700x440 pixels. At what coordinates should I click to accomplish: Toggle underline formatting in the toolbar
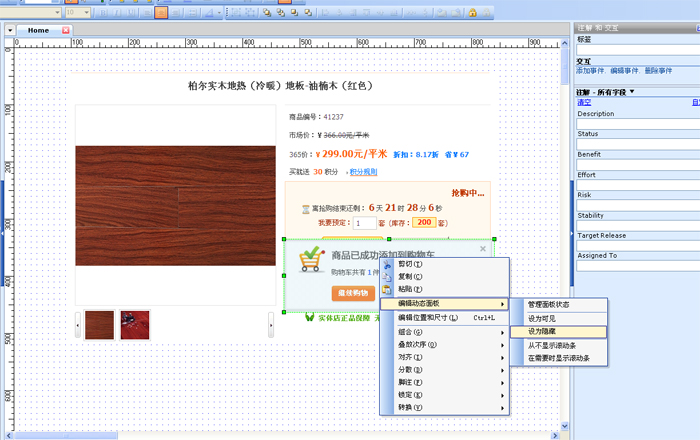tap(131, 12)
